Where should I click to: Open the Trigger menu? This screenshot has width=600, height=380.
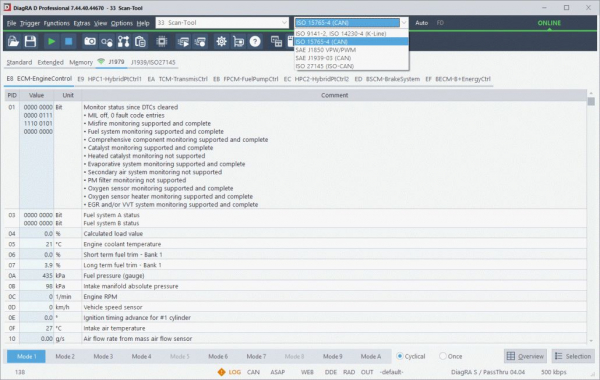pyautogui.click(x=30, y=23)
